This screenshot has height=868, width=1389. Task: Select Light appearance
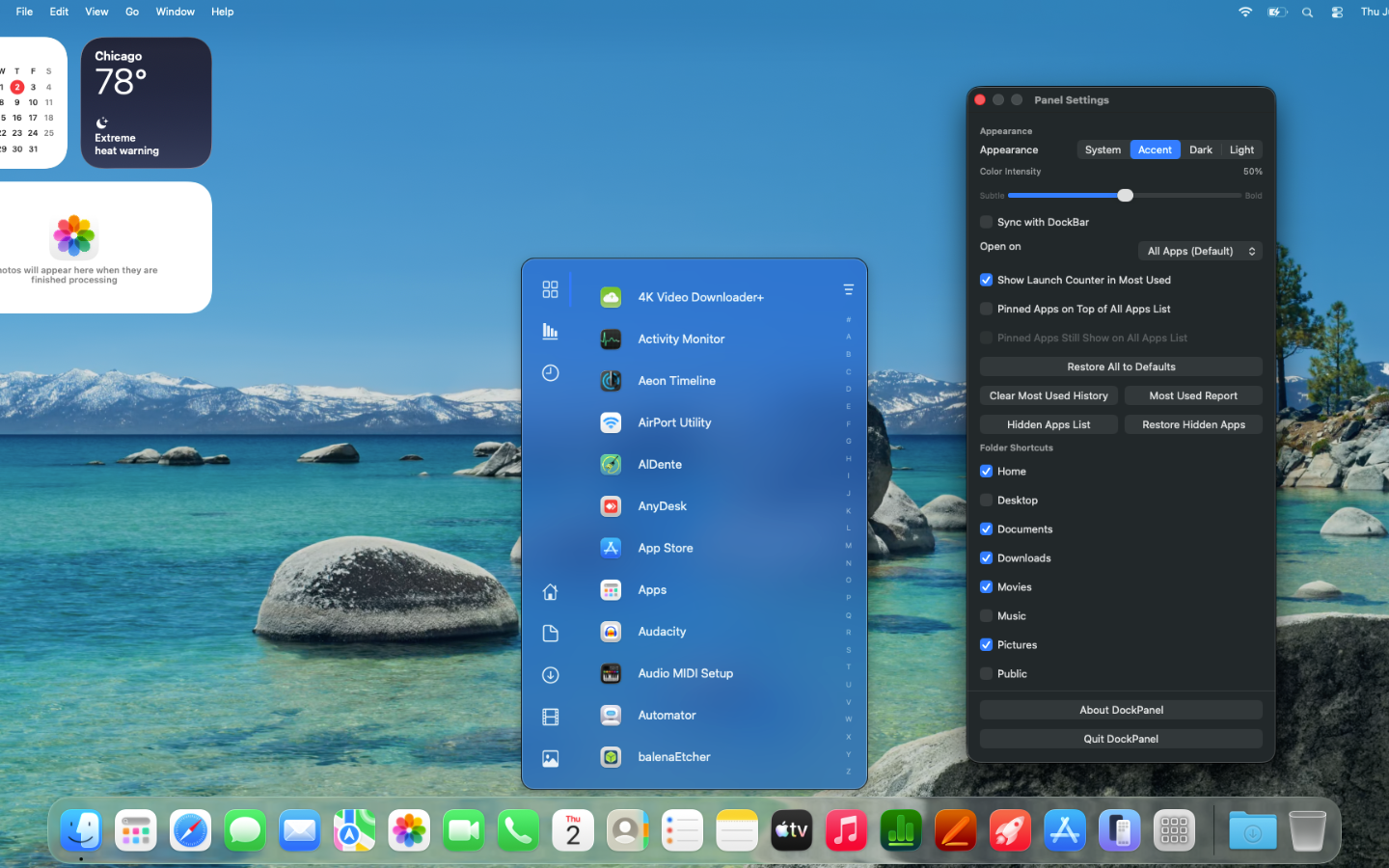click(x=1241, y=149)
